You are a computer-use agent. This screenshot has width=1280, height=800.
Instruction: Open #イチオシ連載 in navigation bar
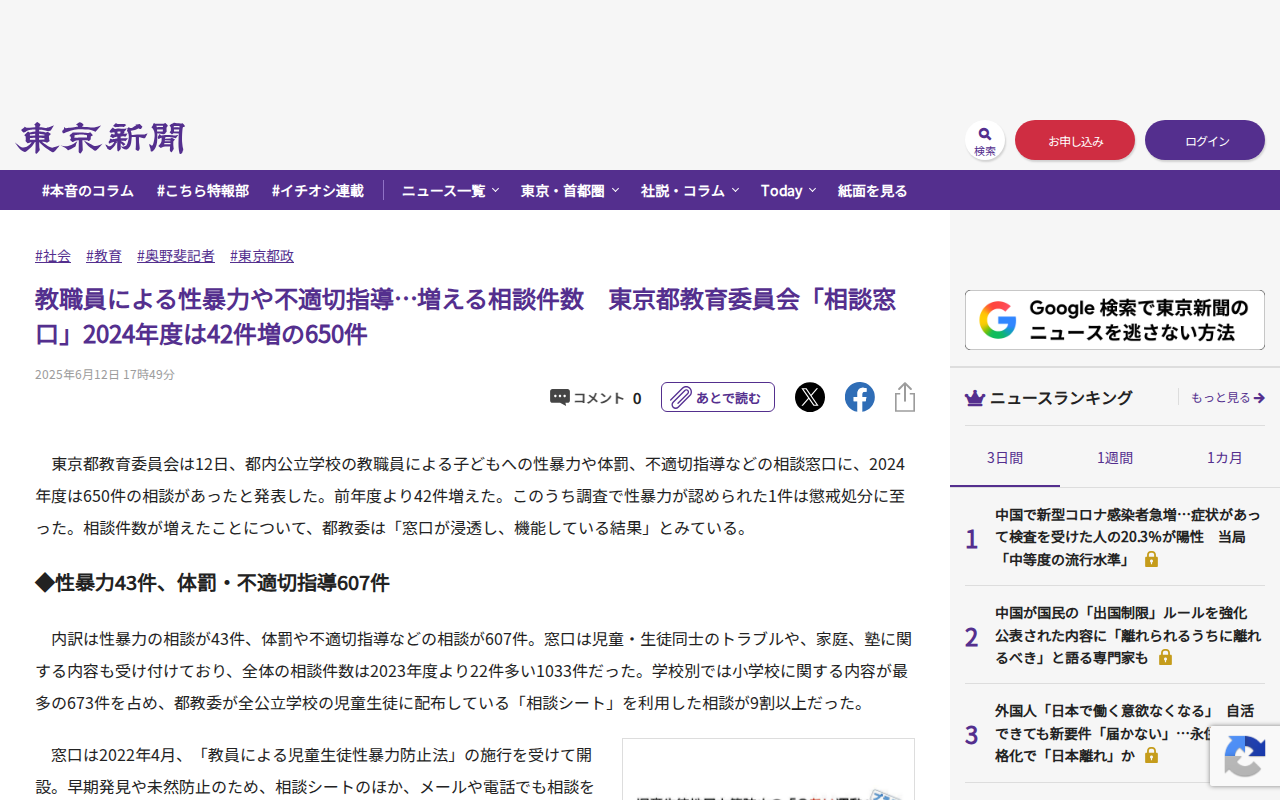pyautogui.click(x=318, y=190)
